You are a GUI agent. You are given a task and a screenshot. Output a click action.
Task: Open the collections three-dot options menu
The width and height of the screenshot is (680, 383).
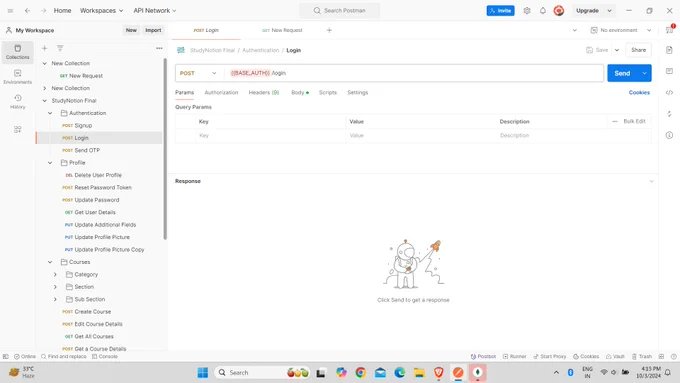pos(159,48)
